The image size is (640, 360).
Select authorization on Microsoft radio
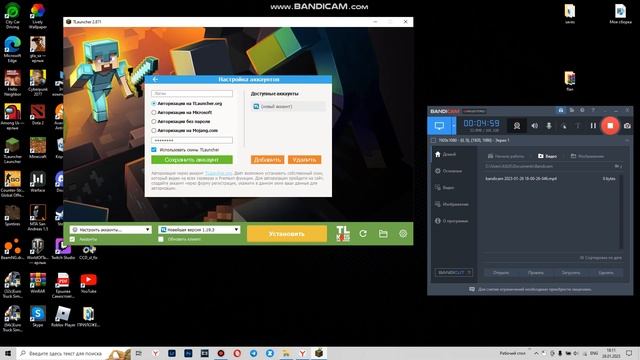(154, 113)
